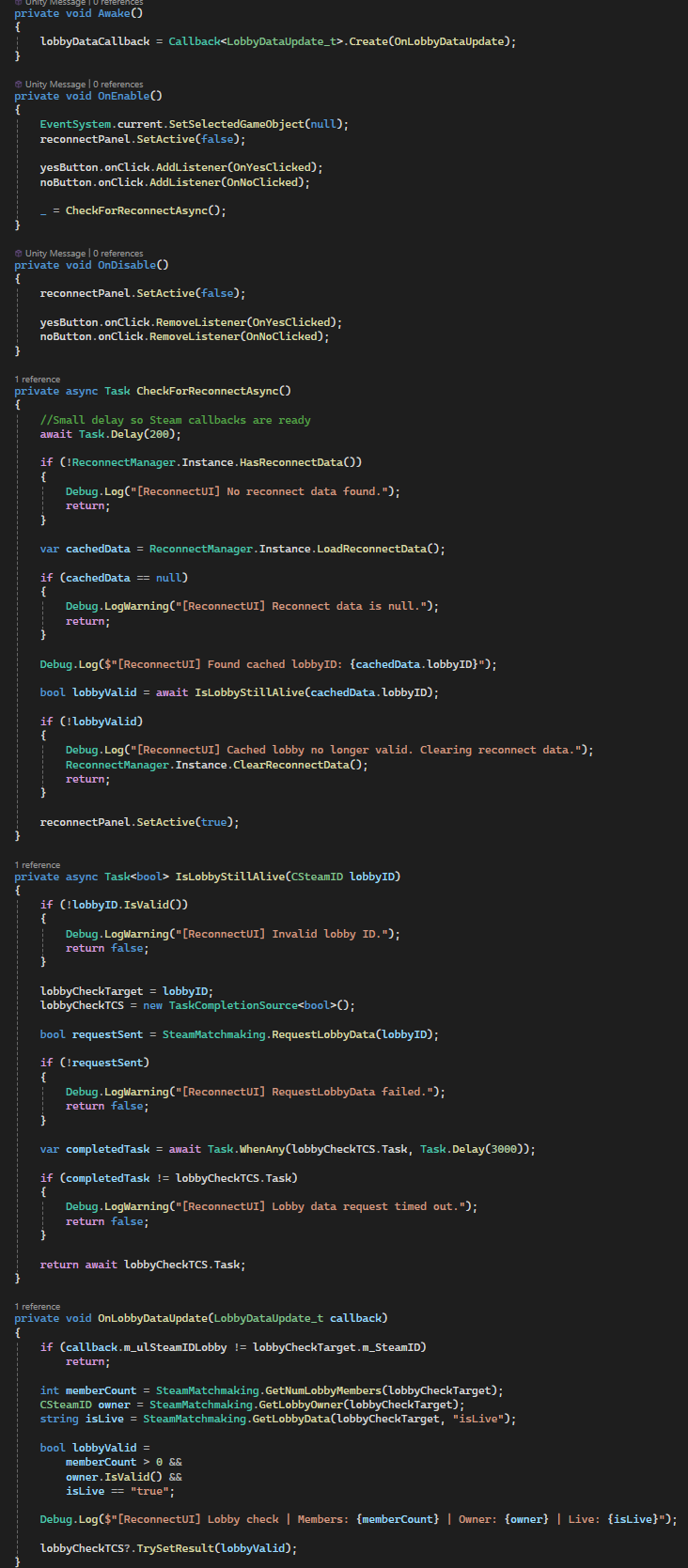The height and width of the screenshot is (1568, 688).
Task: Click 'return await lobbyCheckTCS.Task' line
Action: coord(143,1265)
